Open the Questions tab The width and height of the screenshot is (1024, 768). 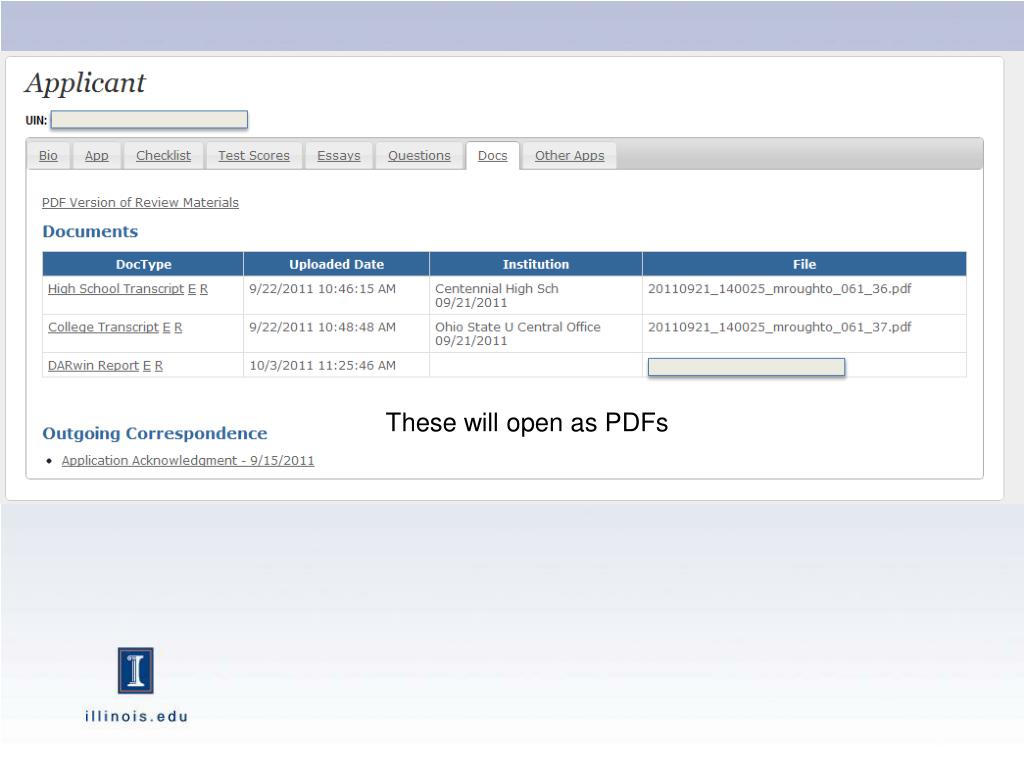(419, 156)
